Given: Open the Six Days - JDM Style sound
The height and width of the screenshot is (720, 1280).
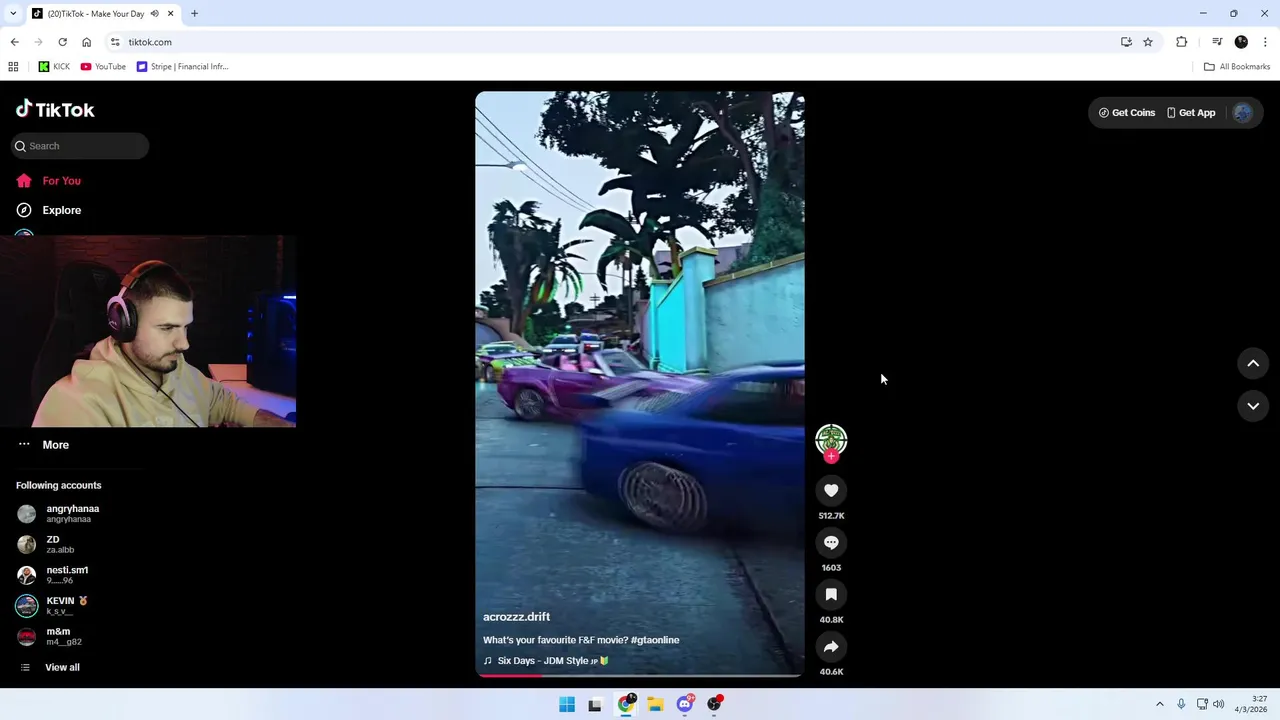Looking at the screenshot, I should point(546,661).
